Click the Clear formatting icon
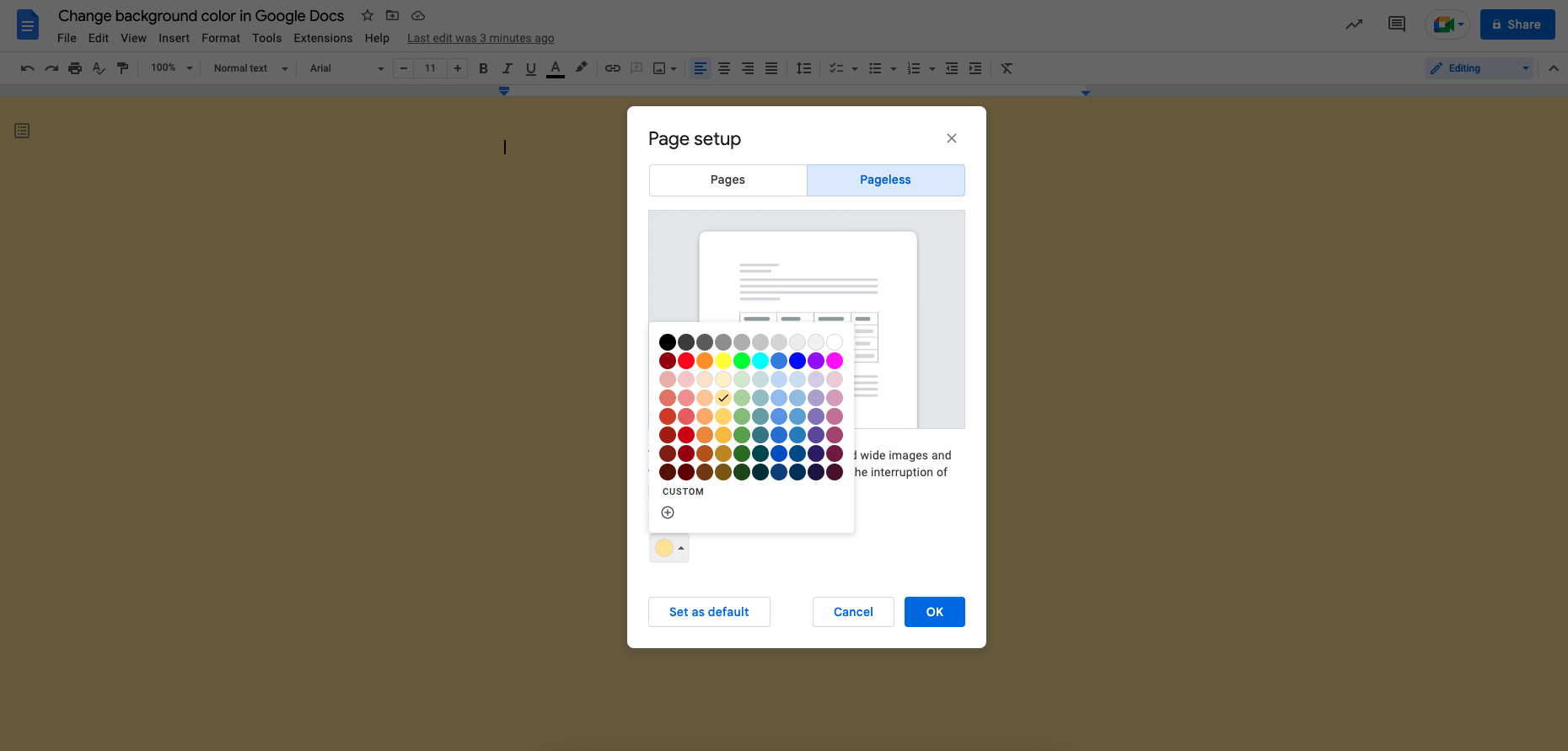 pos(1007,68)
